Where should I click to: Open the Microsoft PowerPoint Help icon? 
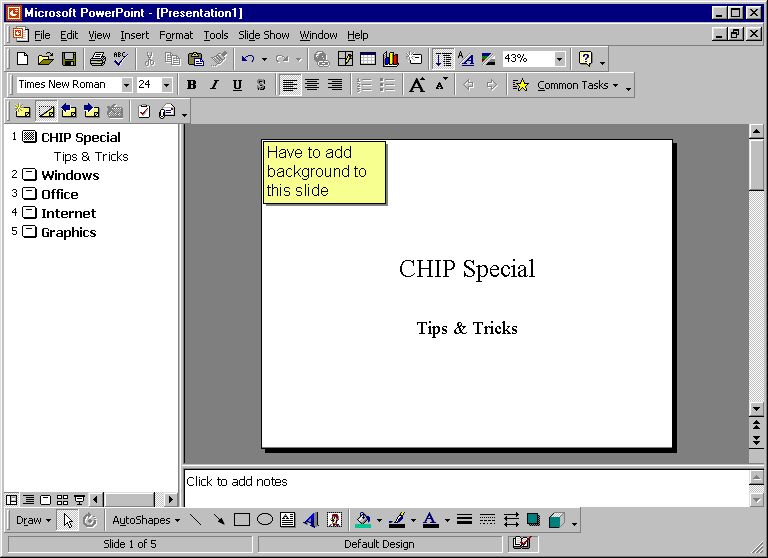(x=585, y=59)
